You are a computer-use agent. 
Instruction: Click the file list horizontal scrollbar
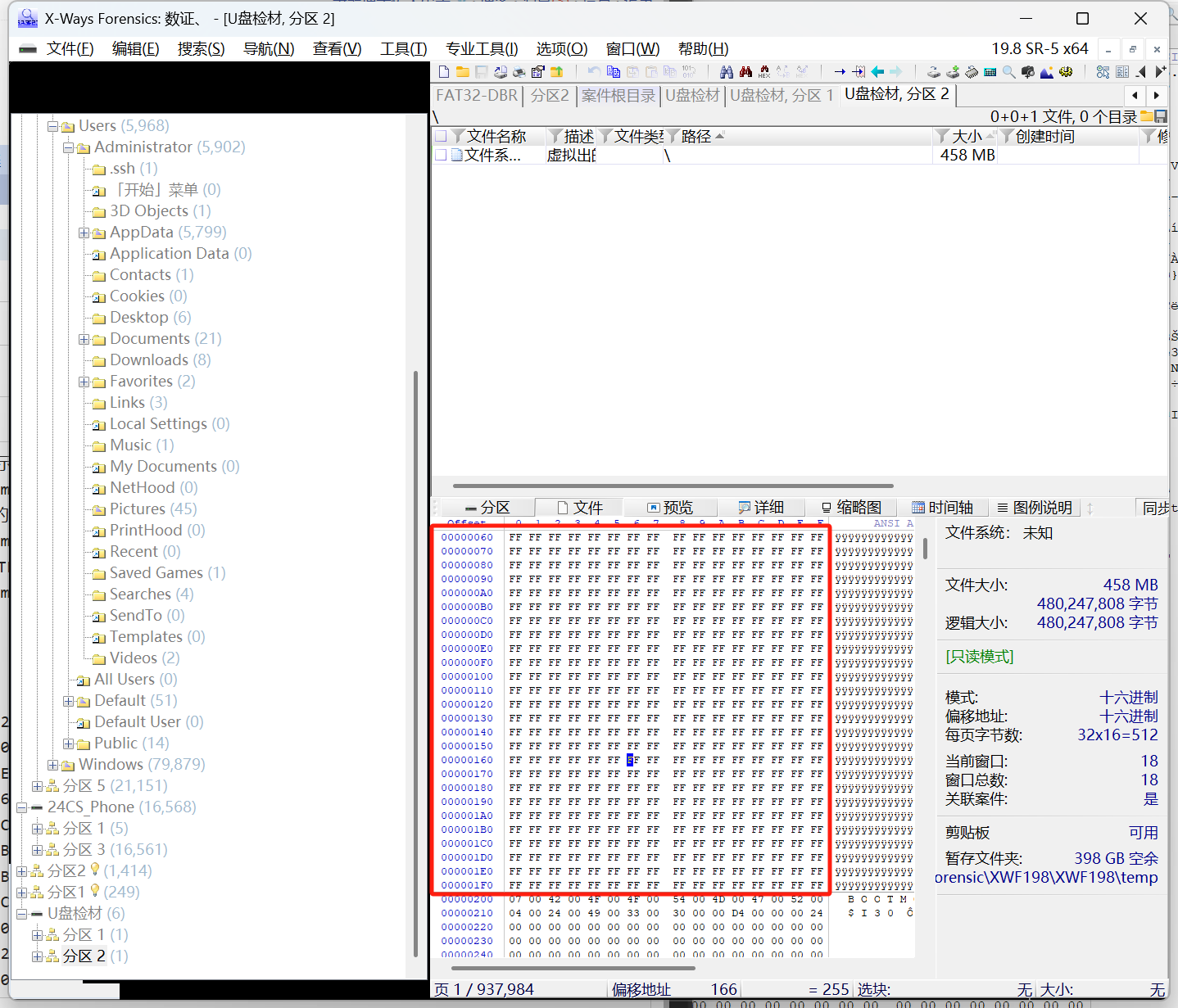[673, 486]
